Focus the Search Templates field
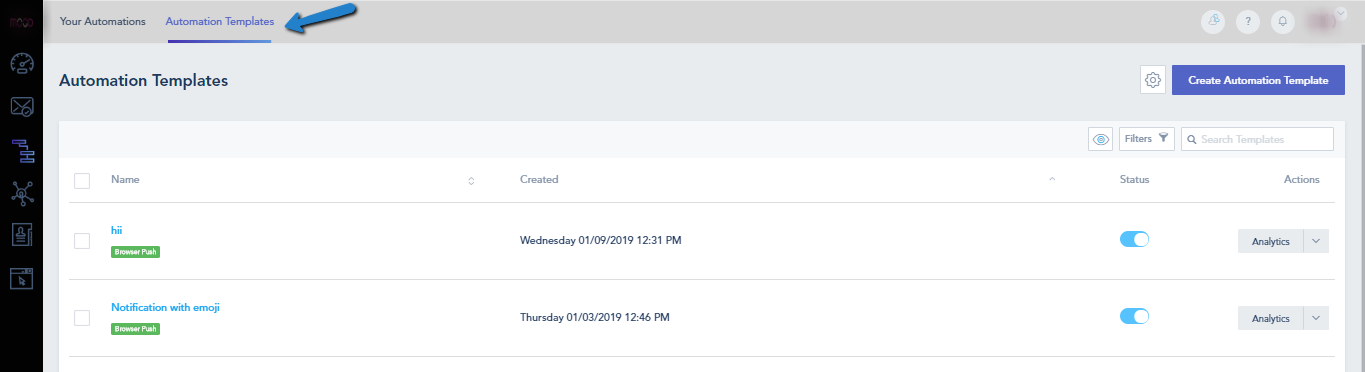This screenshot has width=1365, height=372. tap(1257, 139)
